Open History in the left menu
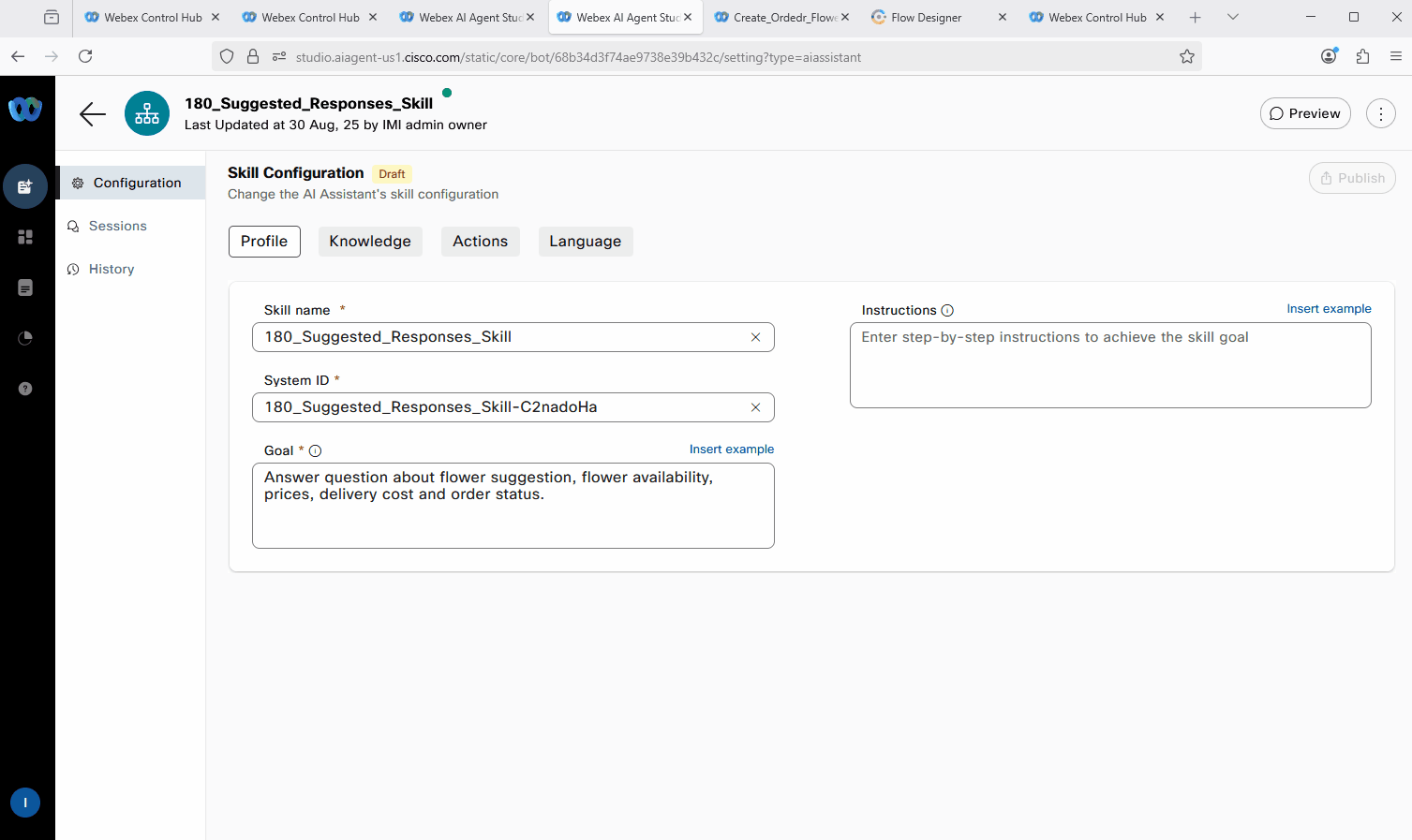 tap(111, 270)
